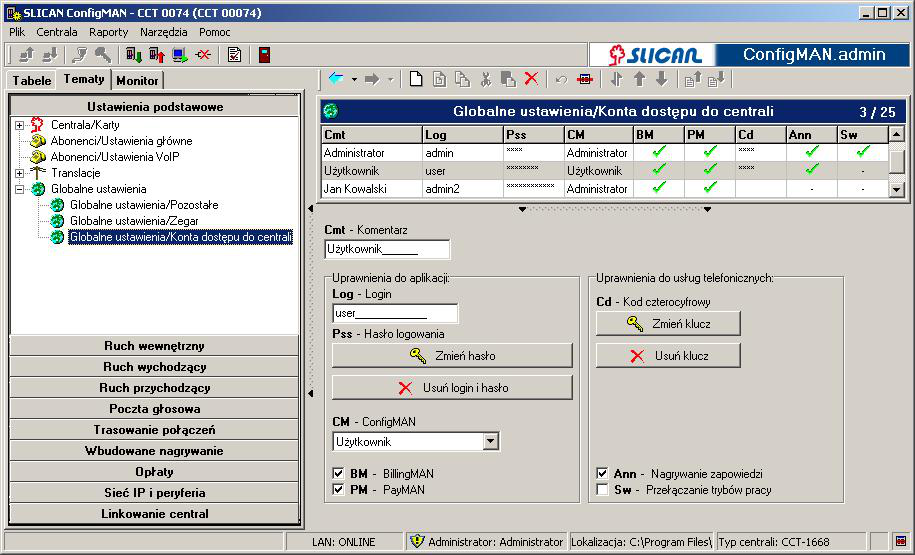Viewport: 915px width, 555px height.
Task: Click the scissors cut icon
Action: (486, 79)
